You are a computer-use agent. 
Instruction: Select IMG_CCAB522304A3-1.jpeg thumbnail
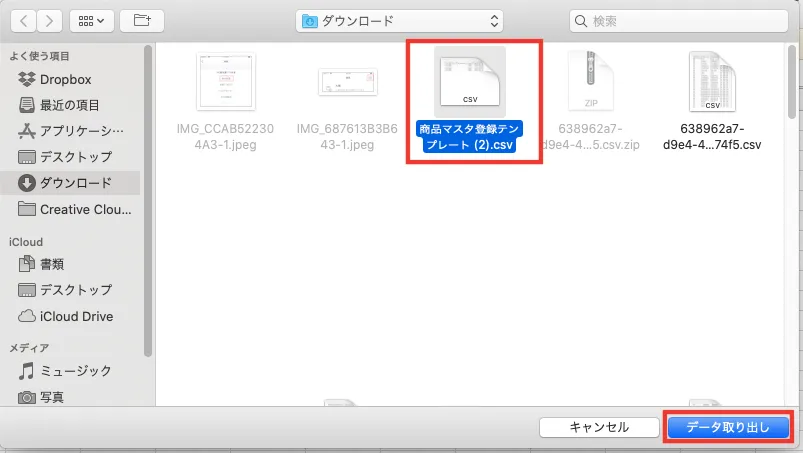tap(226, 81)
